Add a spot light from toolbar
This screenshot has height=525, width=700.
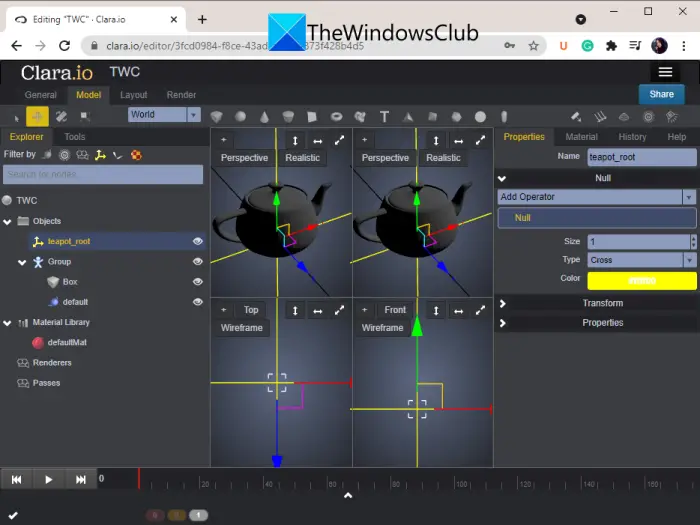(671, 117)
